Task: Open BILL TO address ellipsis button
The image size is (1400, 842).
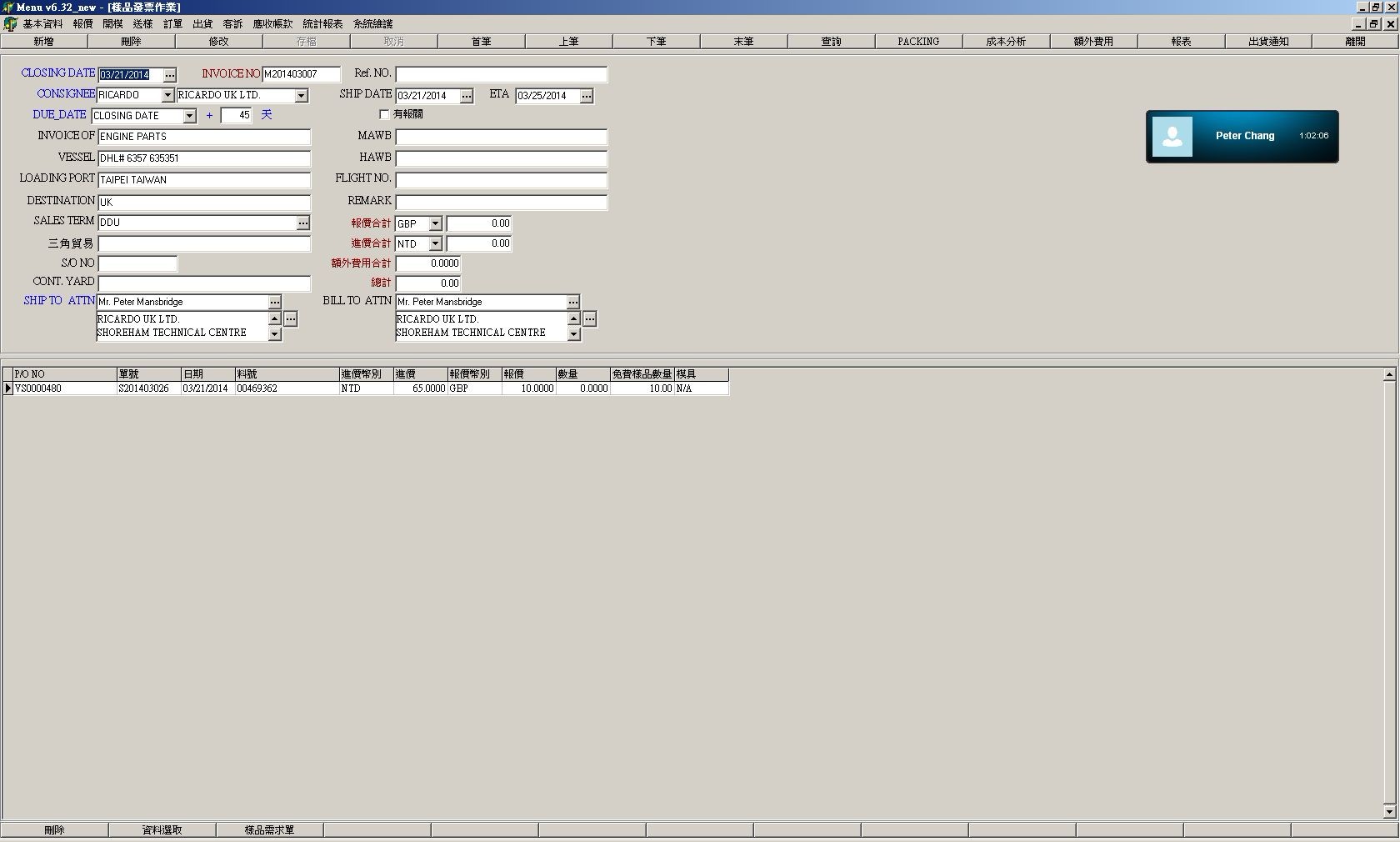Action: pos(590,319)
